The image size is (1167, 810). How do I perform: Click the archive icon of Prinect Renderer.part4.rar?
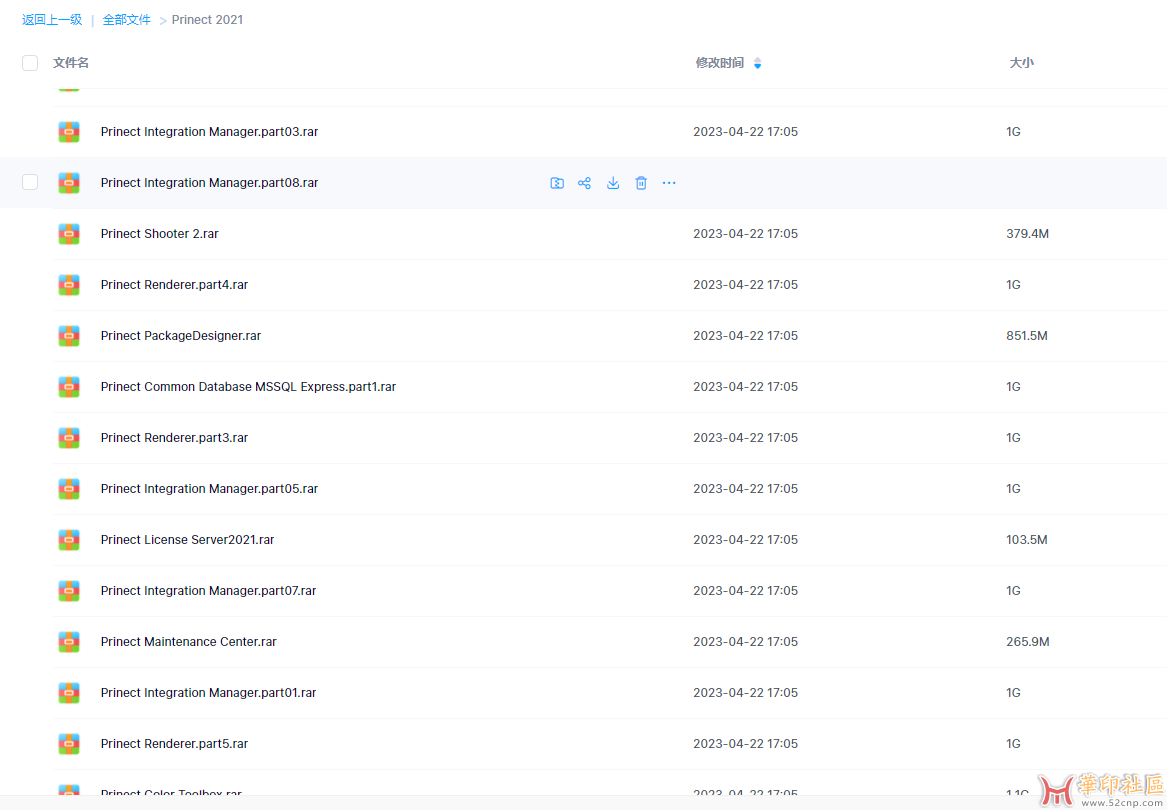(x=69, y=284)
